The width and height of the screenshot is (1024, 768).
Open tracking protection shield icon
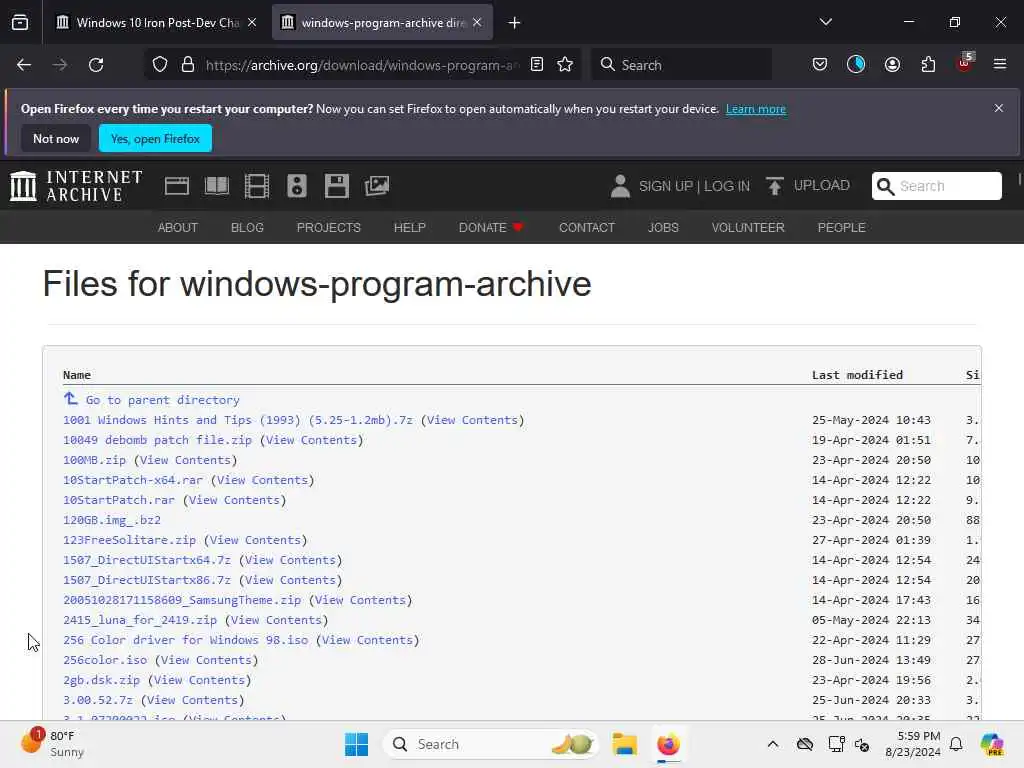click(160, 65)
